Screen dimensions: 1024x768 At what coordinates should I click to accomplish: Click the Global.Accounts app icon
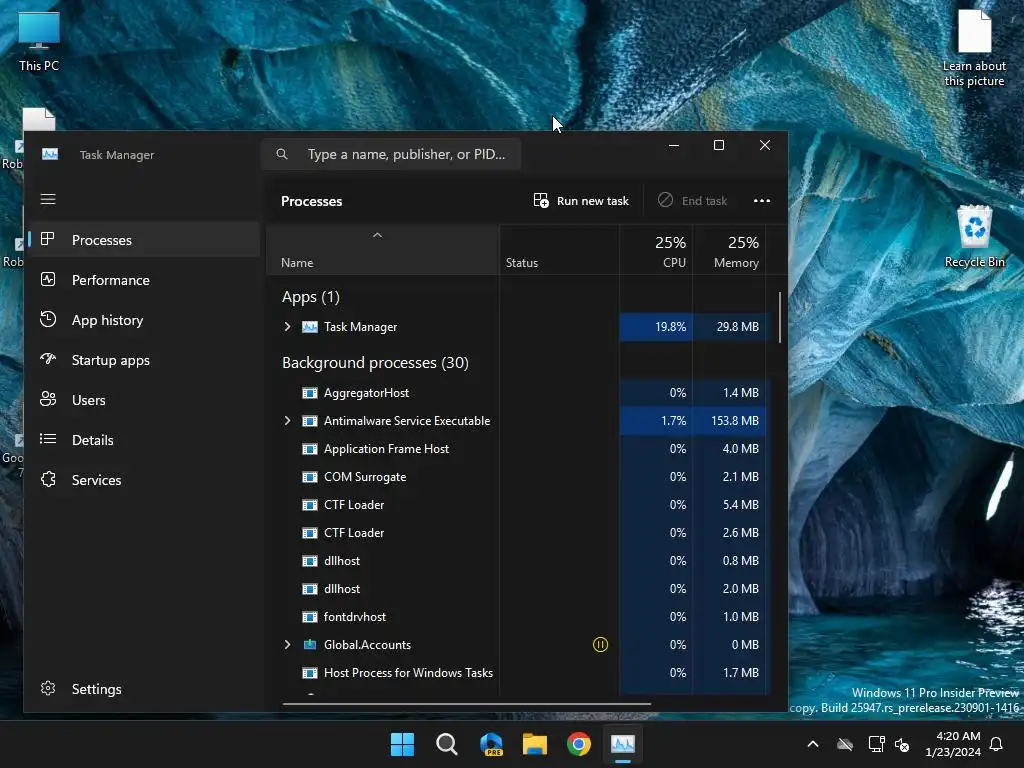tap(310, 645)
